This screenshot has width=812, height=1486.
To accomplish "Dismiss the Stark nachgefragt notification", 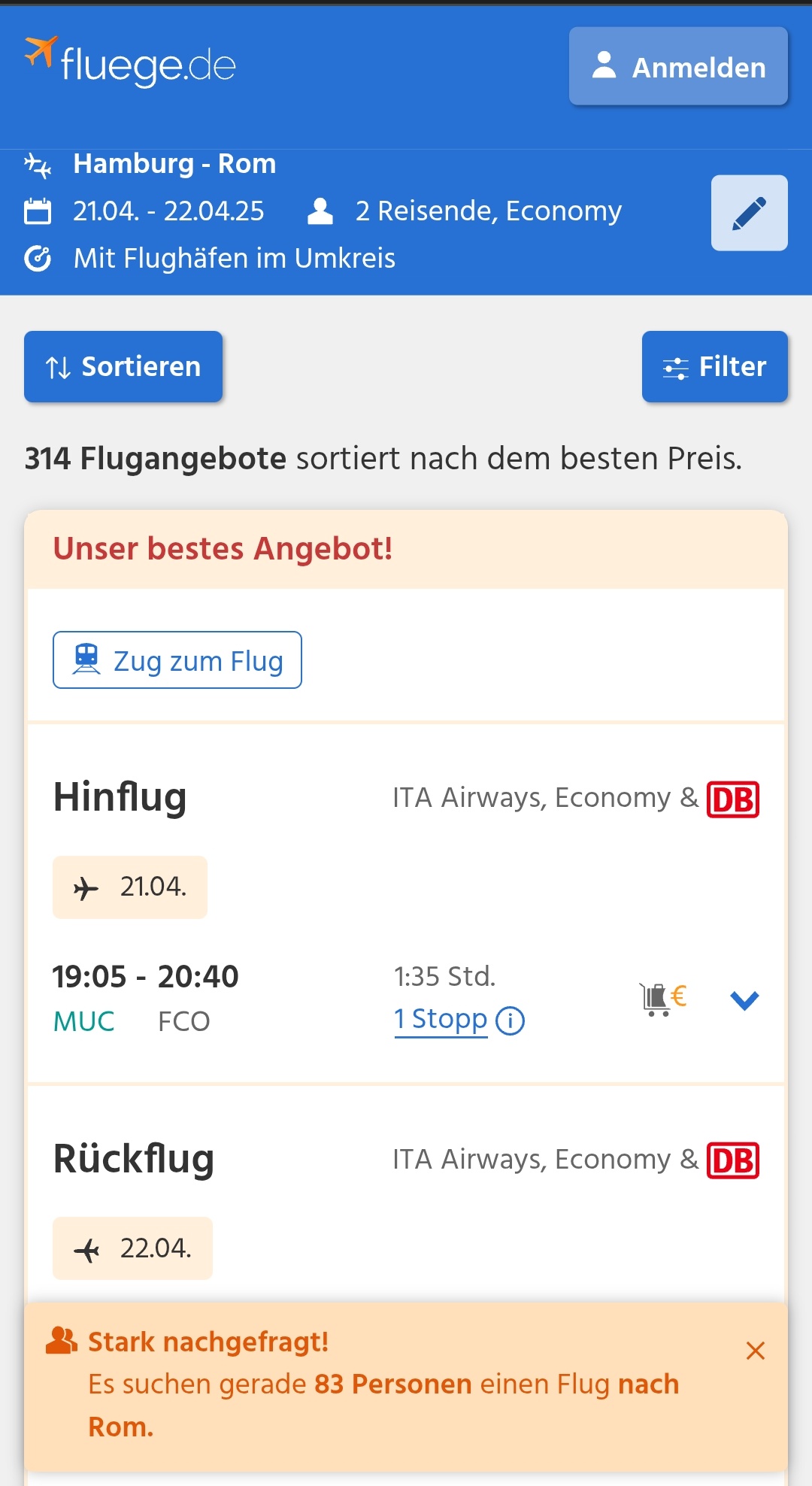I will [x=755, y=1351].
